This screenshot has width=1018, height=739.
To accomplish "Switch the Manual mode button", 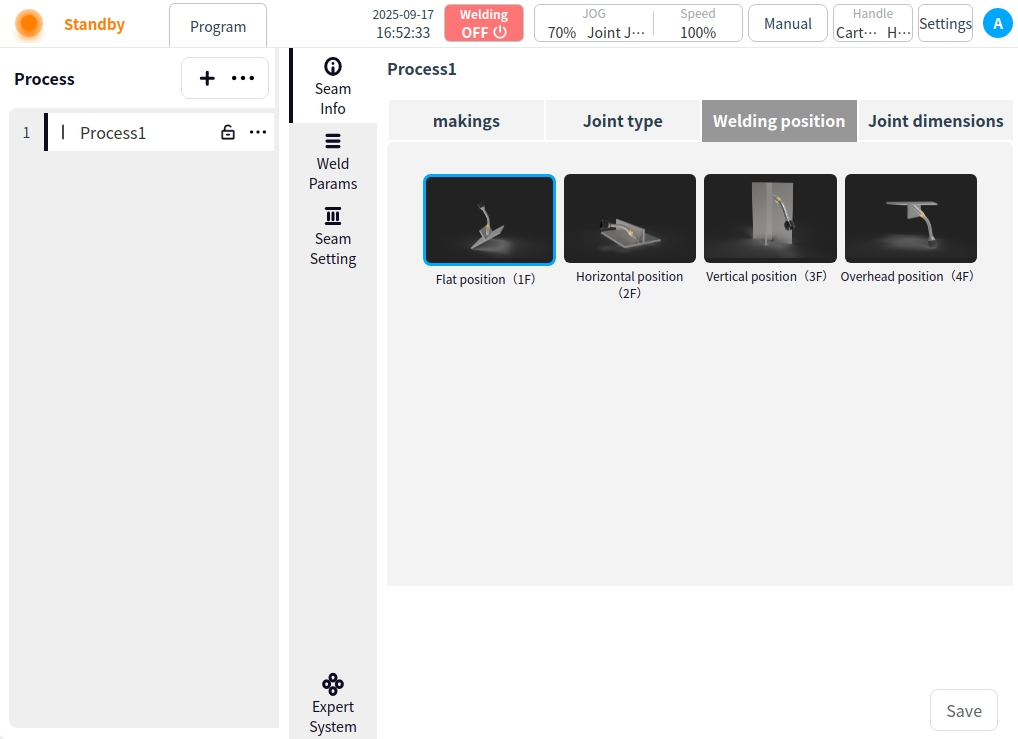I will click(787, 23).
